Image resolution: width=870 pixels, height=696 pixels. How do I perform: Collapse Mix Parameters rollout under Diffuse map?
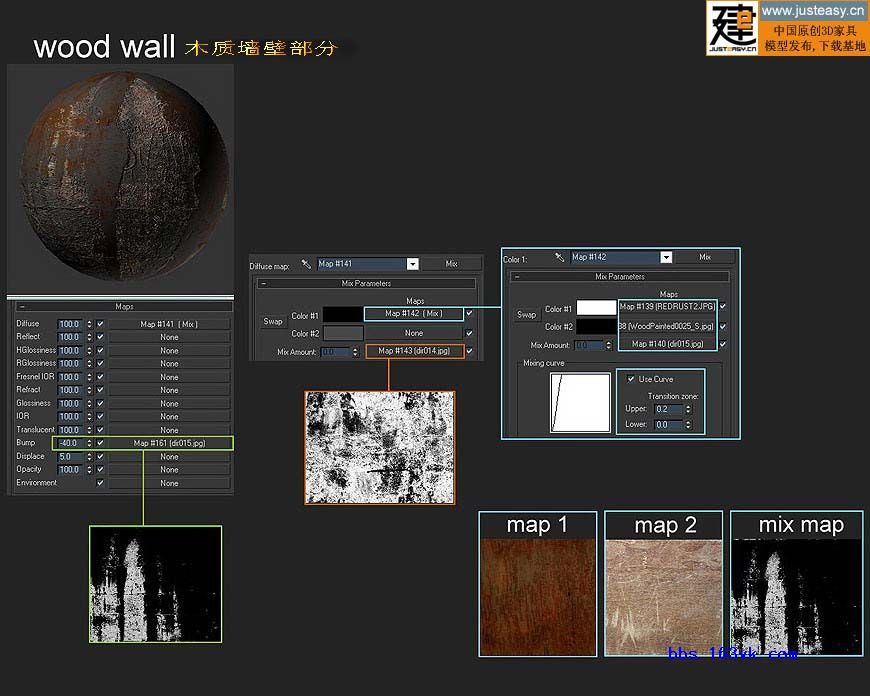coord(366,283)
